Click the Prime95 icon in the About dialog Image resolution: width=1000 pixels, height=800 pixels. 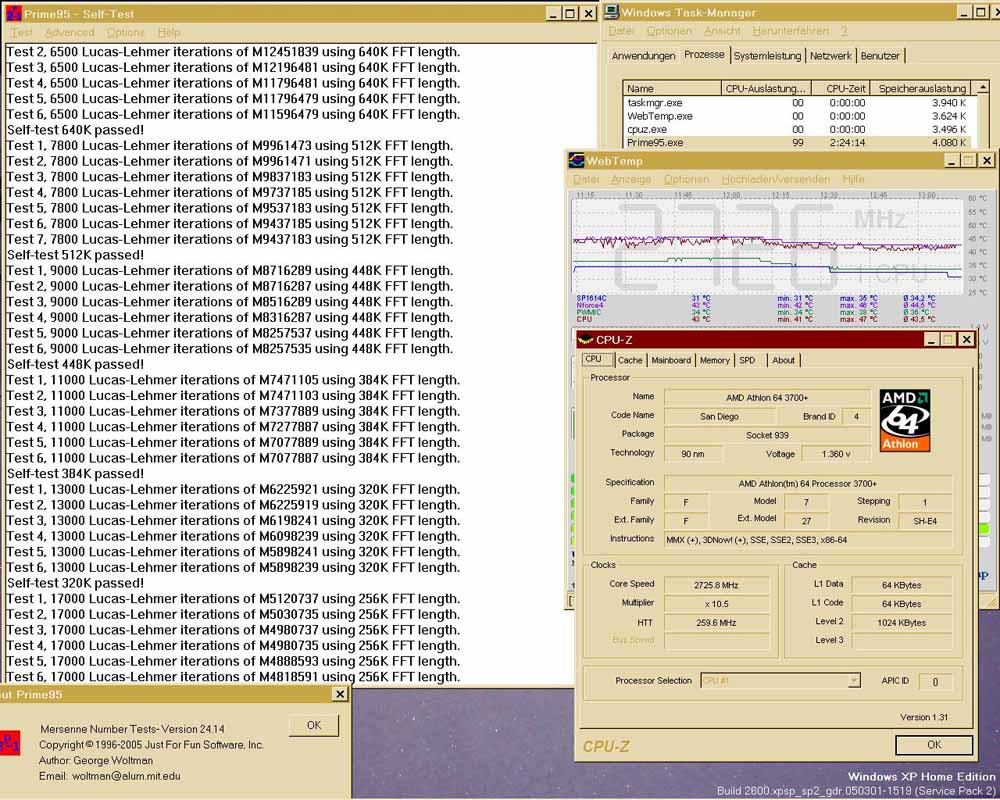pos(9,743)
